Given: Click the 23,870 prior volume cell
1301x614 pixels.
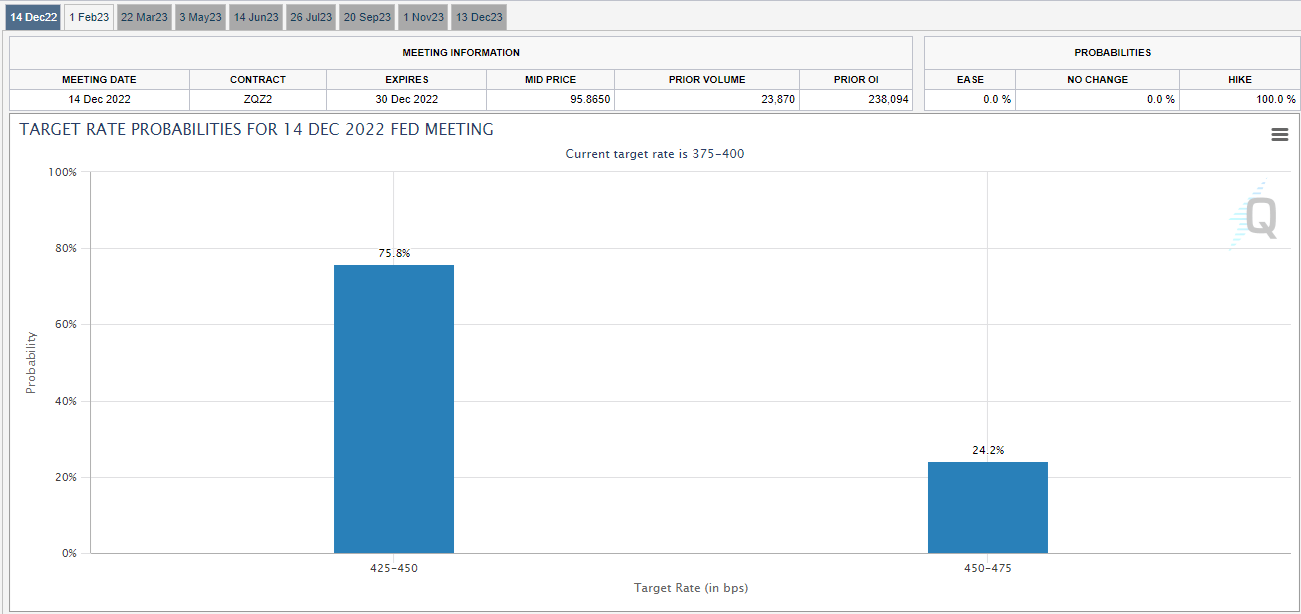Looking at the screenshot, I should (707, 99).
